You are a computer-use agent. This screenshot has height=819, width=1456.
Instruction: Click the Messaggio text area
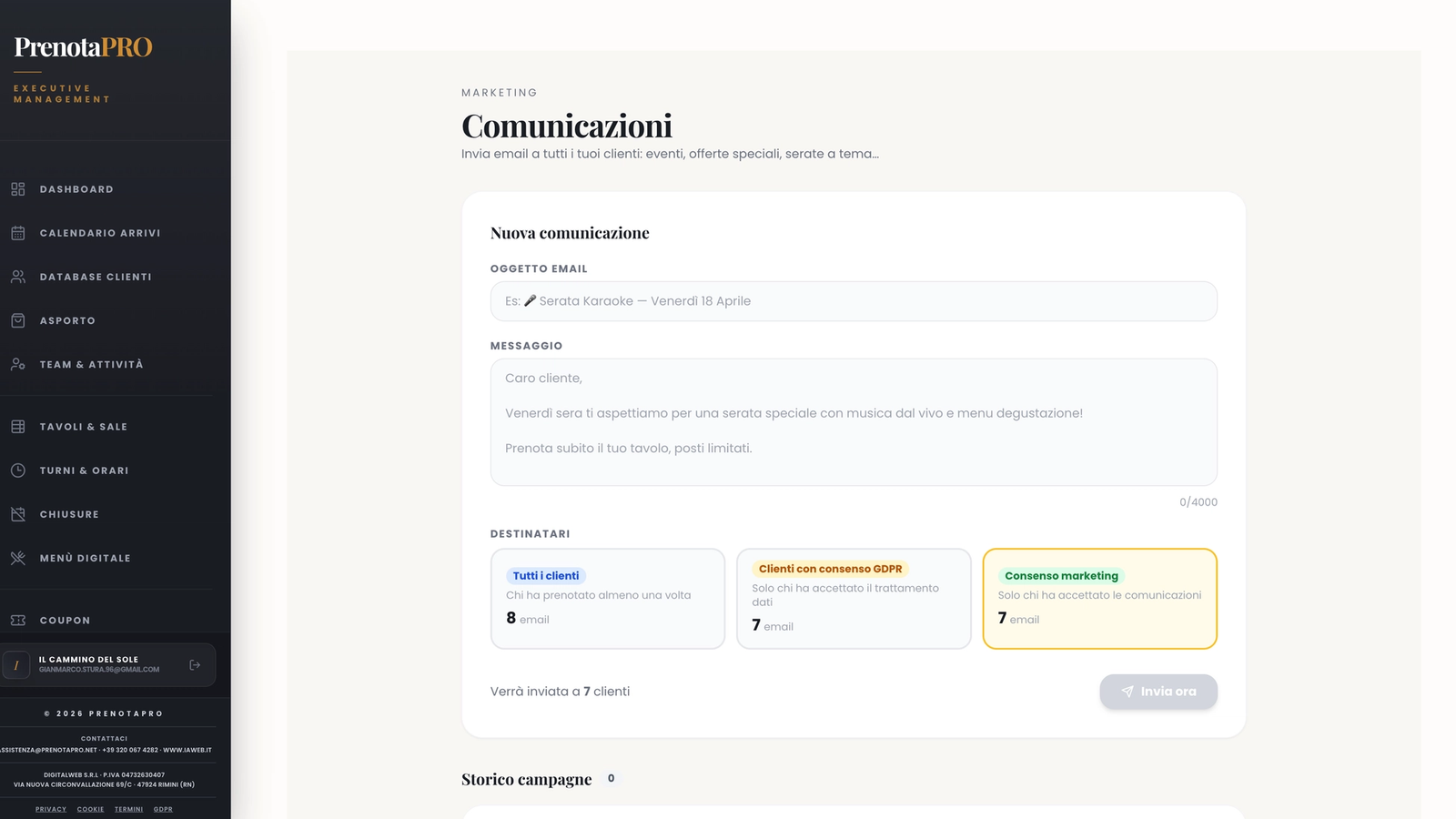click(854, 422)
